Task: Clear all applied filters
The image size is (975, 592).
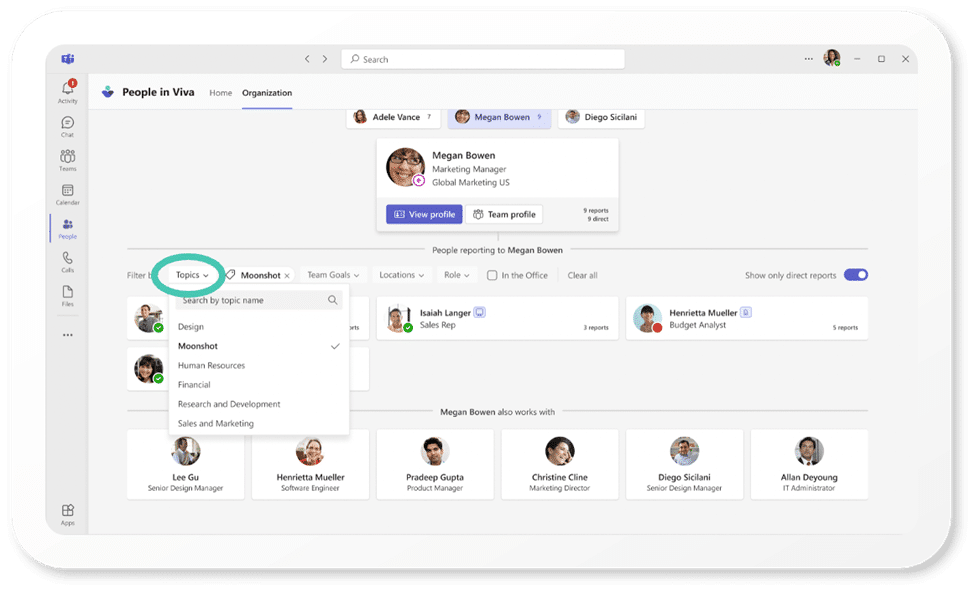Action: tap(583, 275)
